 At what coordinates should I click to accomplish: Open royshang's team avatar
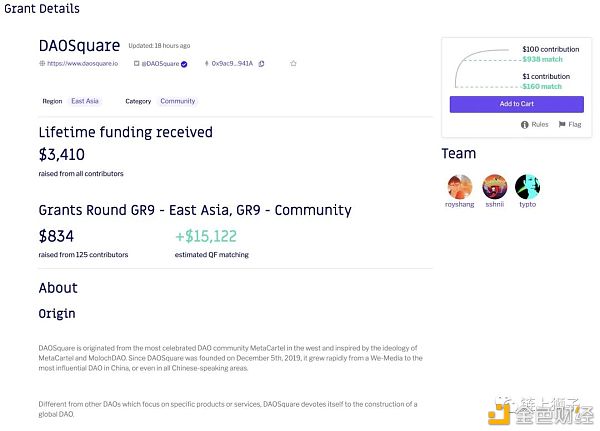click(x=460, y=187)
